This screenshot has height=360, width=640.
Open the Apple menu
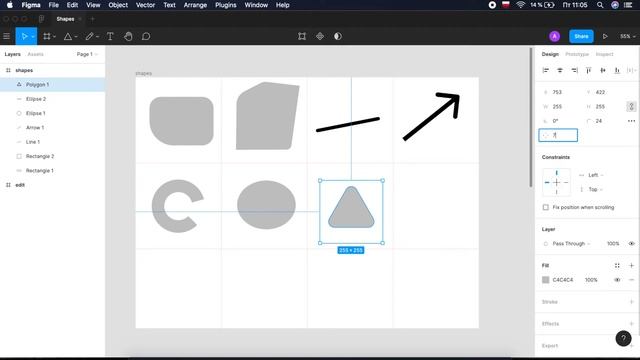tap(10, 5)
